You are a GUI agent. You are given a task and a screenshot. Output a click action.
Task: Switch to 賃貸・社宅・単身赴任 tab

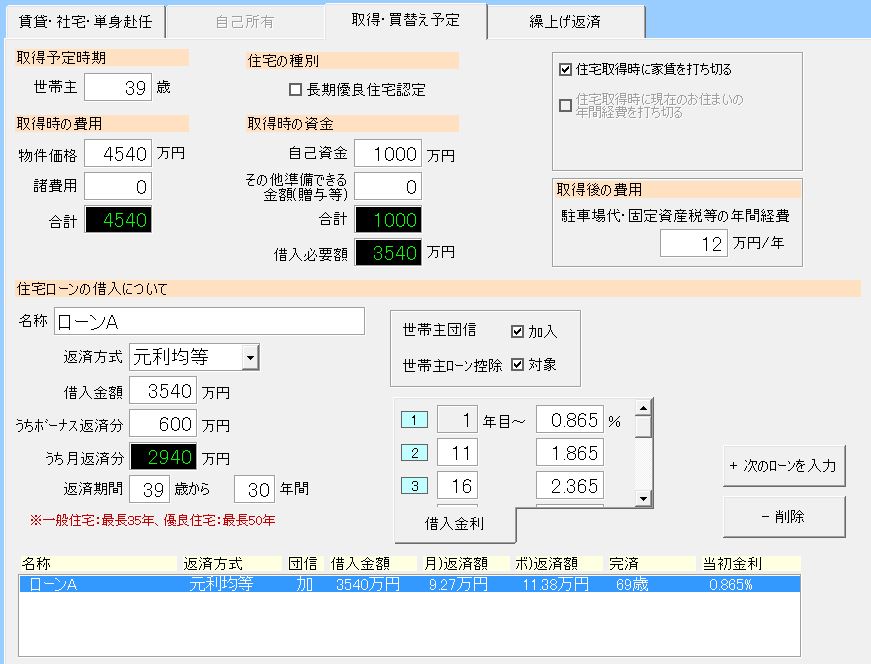click(x=82, y=20)
